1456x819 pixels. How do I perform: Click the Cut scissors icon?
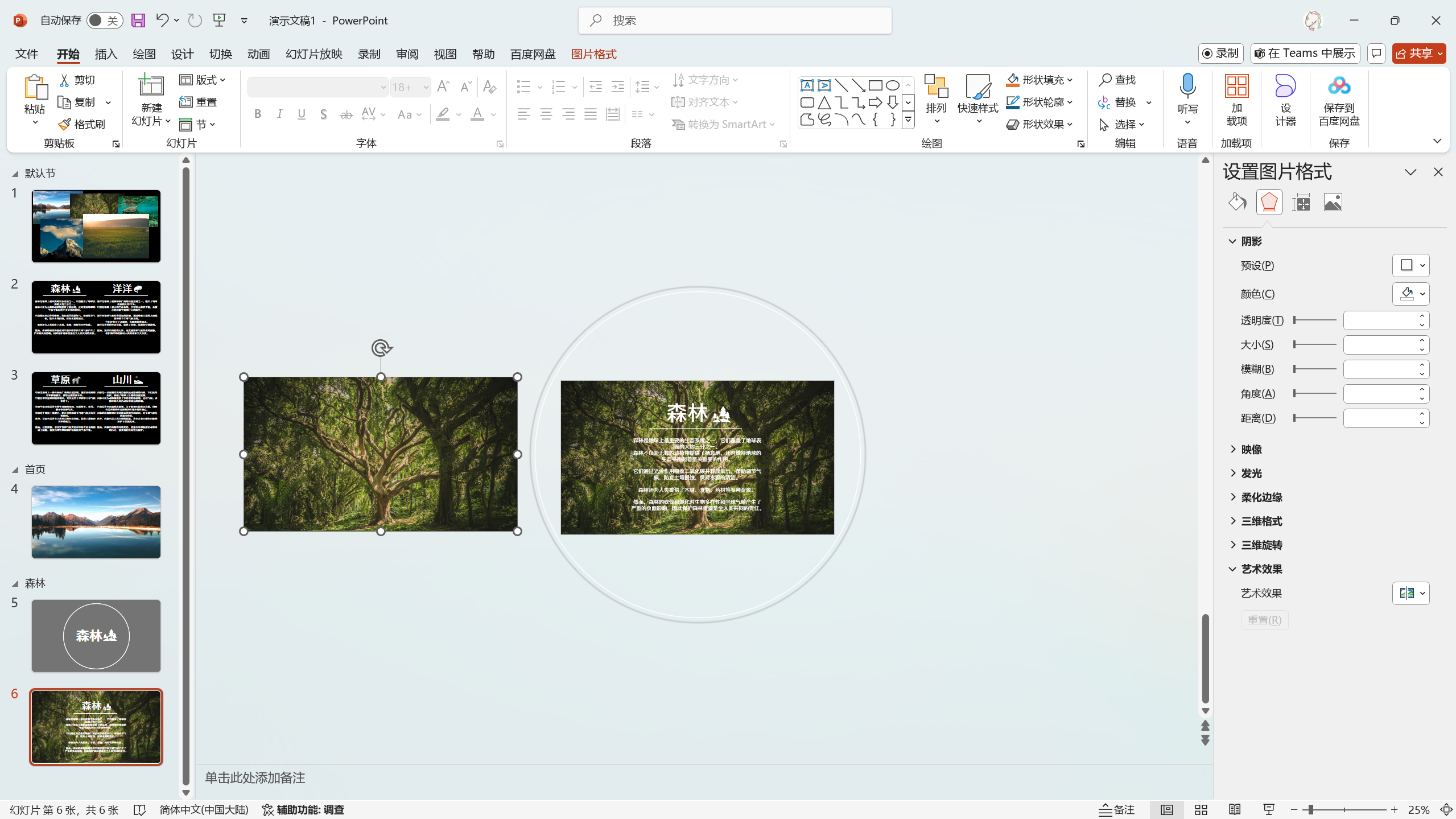click(x=64, y=80)
